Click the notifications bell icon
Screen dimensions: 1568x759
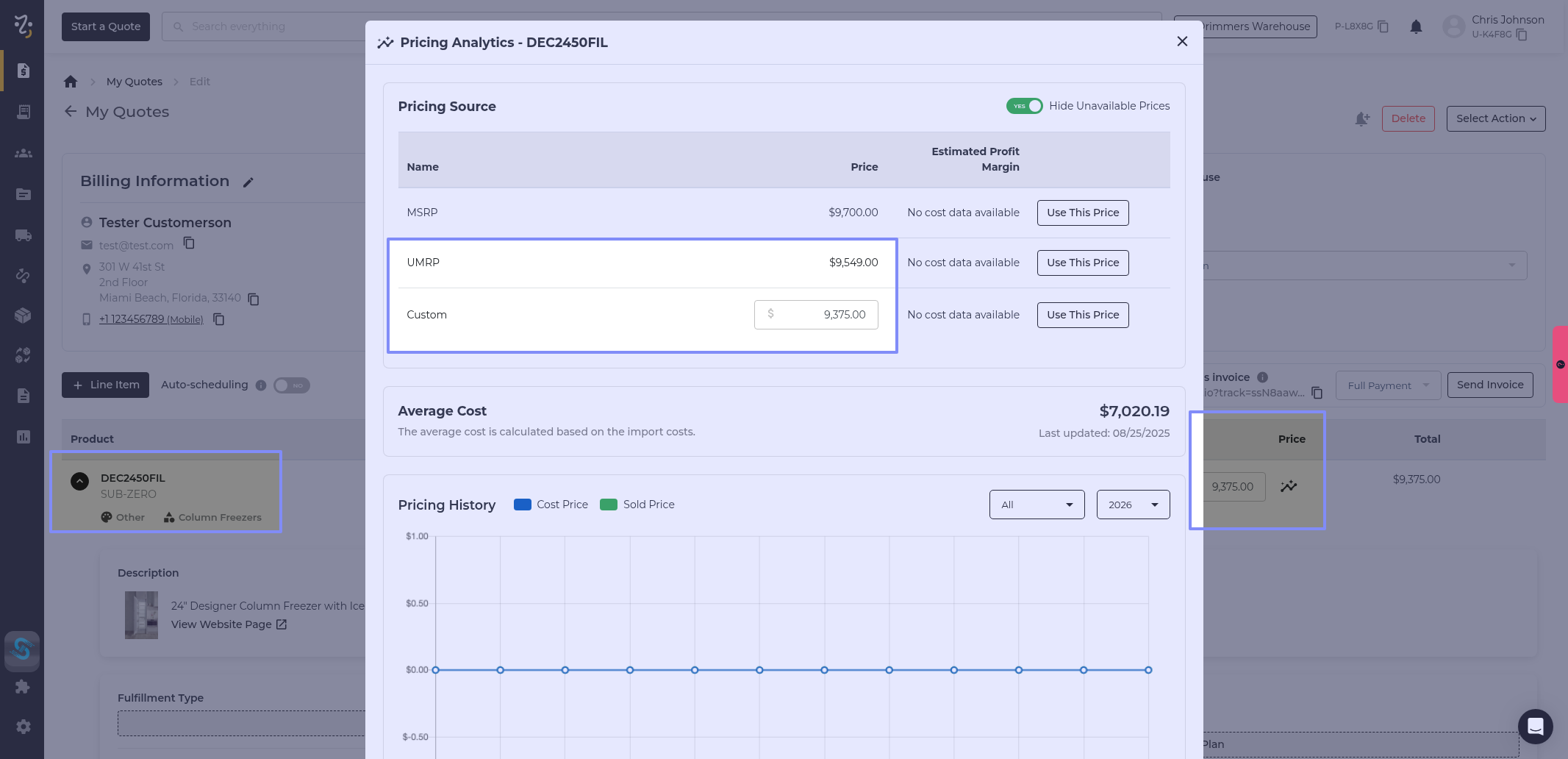tap(1416, 27)
